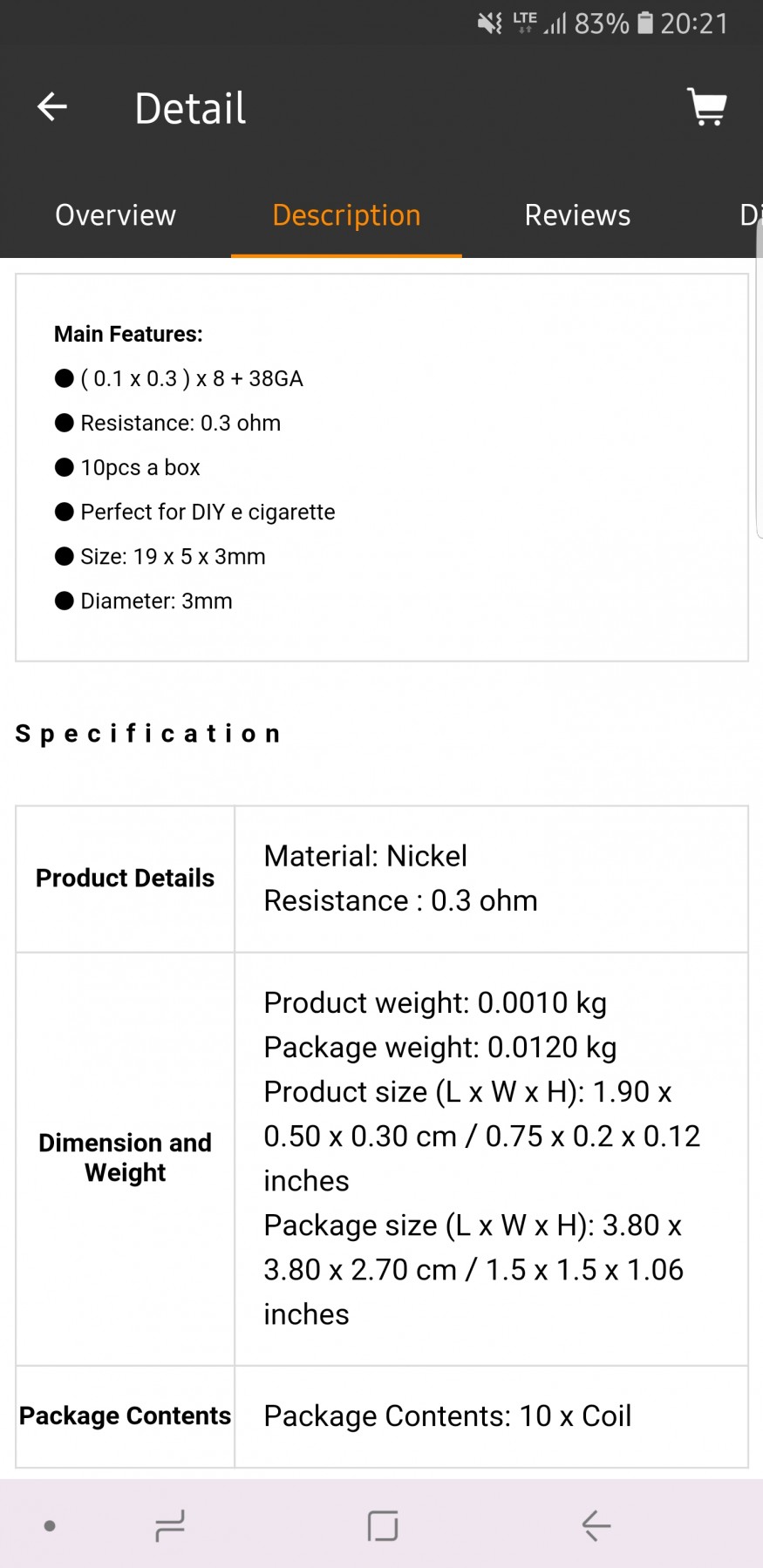Tap the back arrow beside Detail
This screenshot has width=763, height=1568.
(x=52, y=107)
